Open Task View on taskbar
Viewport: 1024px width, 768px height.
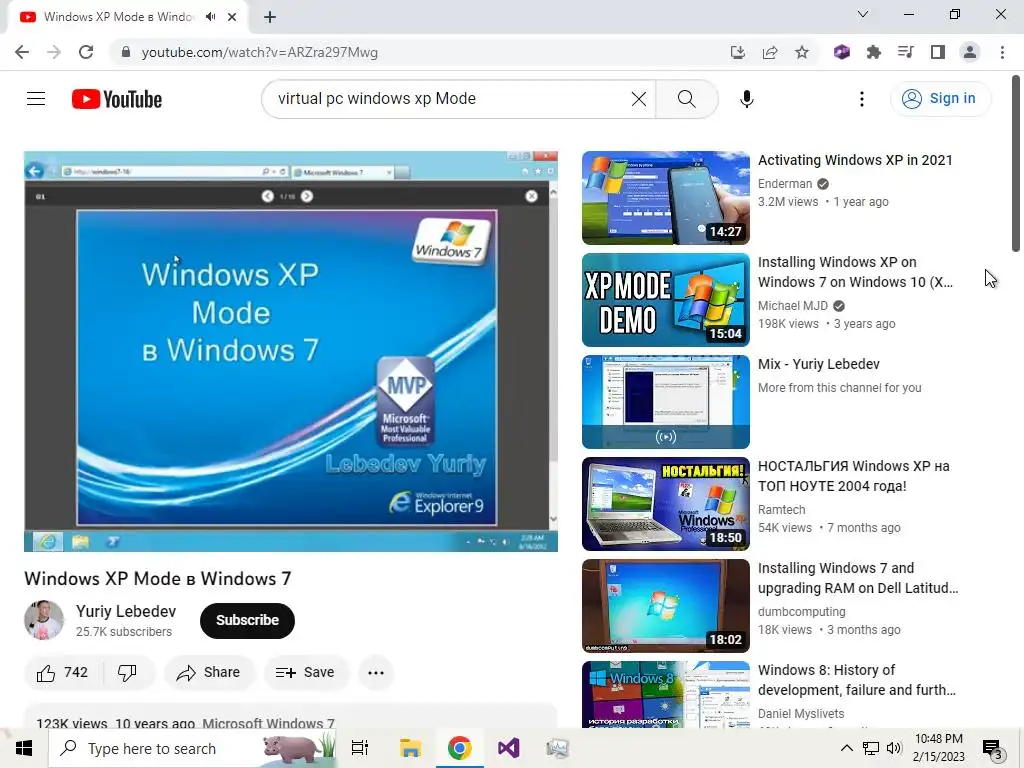(360, 748)
